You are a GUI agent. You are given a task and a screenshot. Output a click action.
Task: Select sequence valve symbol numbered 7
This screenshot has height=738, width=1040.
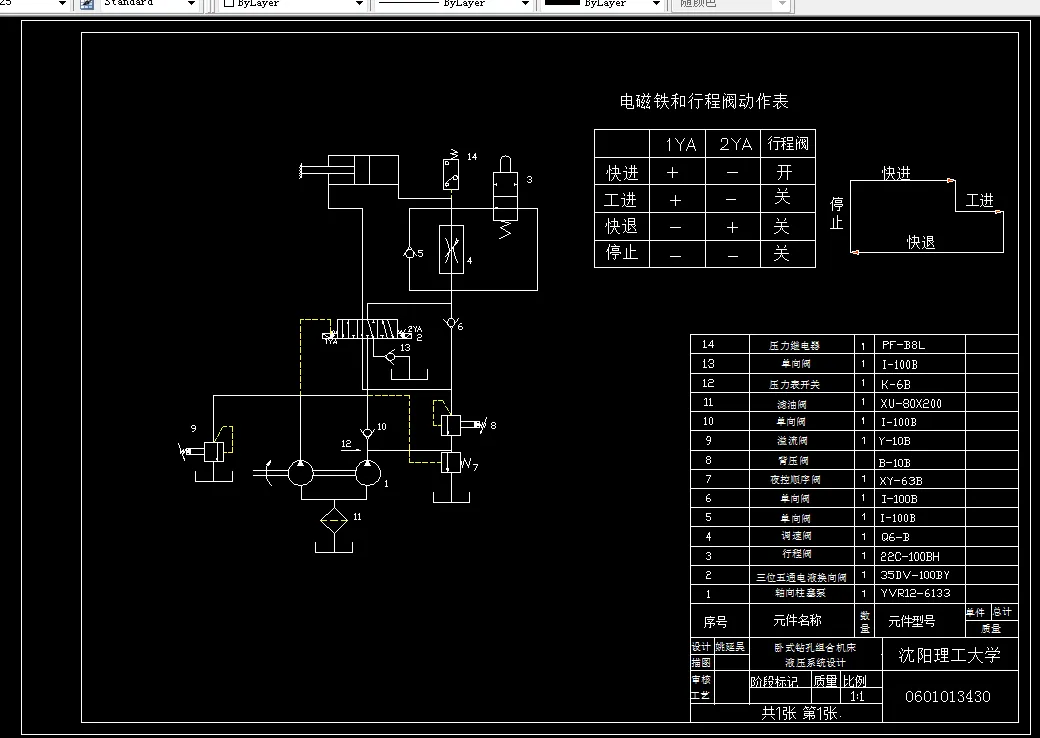[456, 463]
